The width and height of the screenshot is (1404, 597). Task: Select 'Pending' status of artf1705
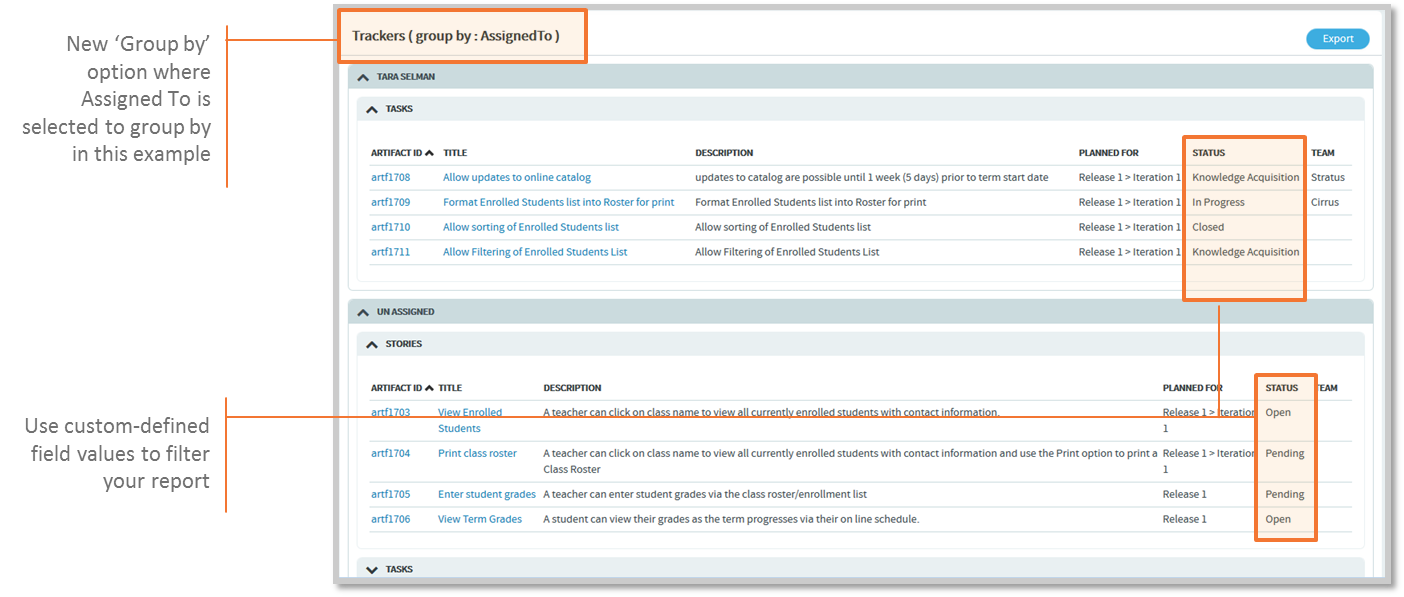(1284, 494)
